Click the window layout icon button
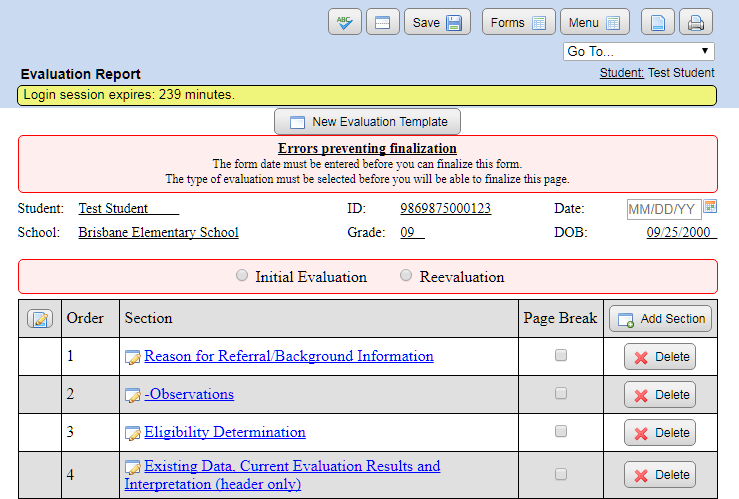Viewport: 739px width, 499px height. pyautogui.click(x=383, y=22)
